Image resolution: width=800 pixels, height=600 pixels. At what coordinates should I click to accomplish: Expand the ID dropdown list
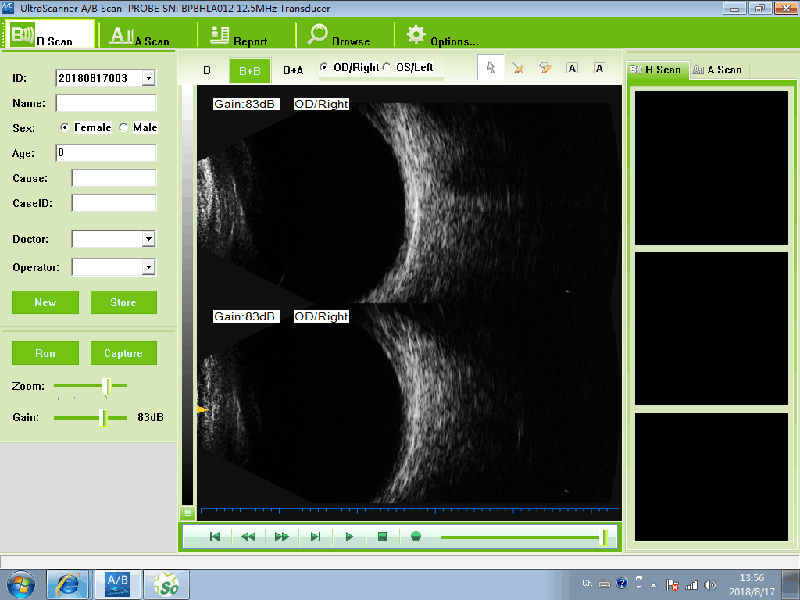(148, 78)
